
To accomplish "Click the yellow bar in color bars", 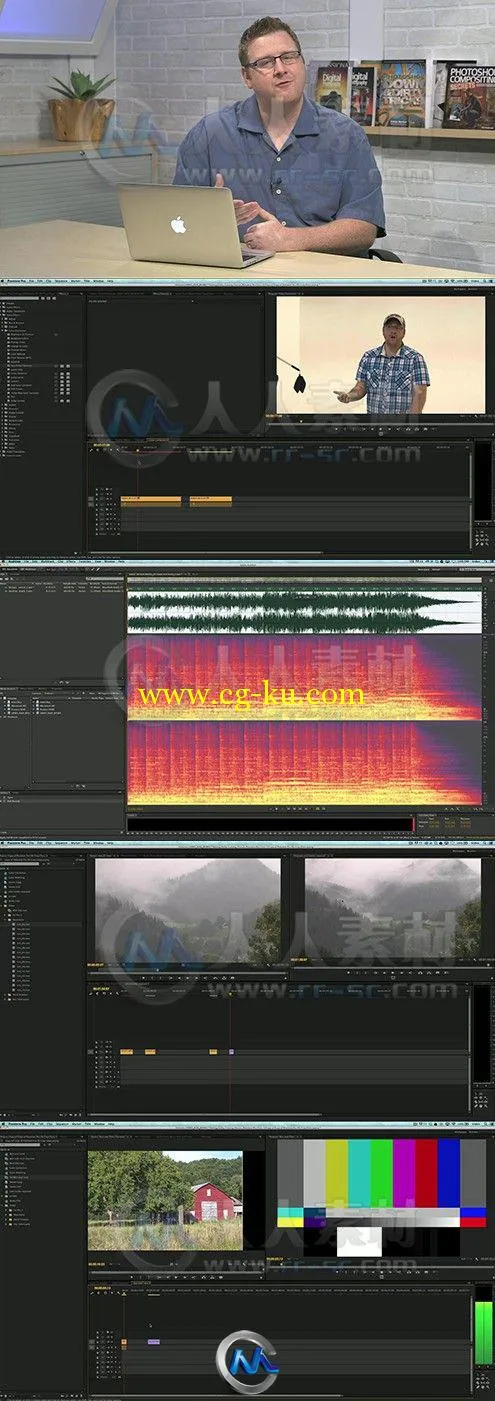I will [337, 1173].
